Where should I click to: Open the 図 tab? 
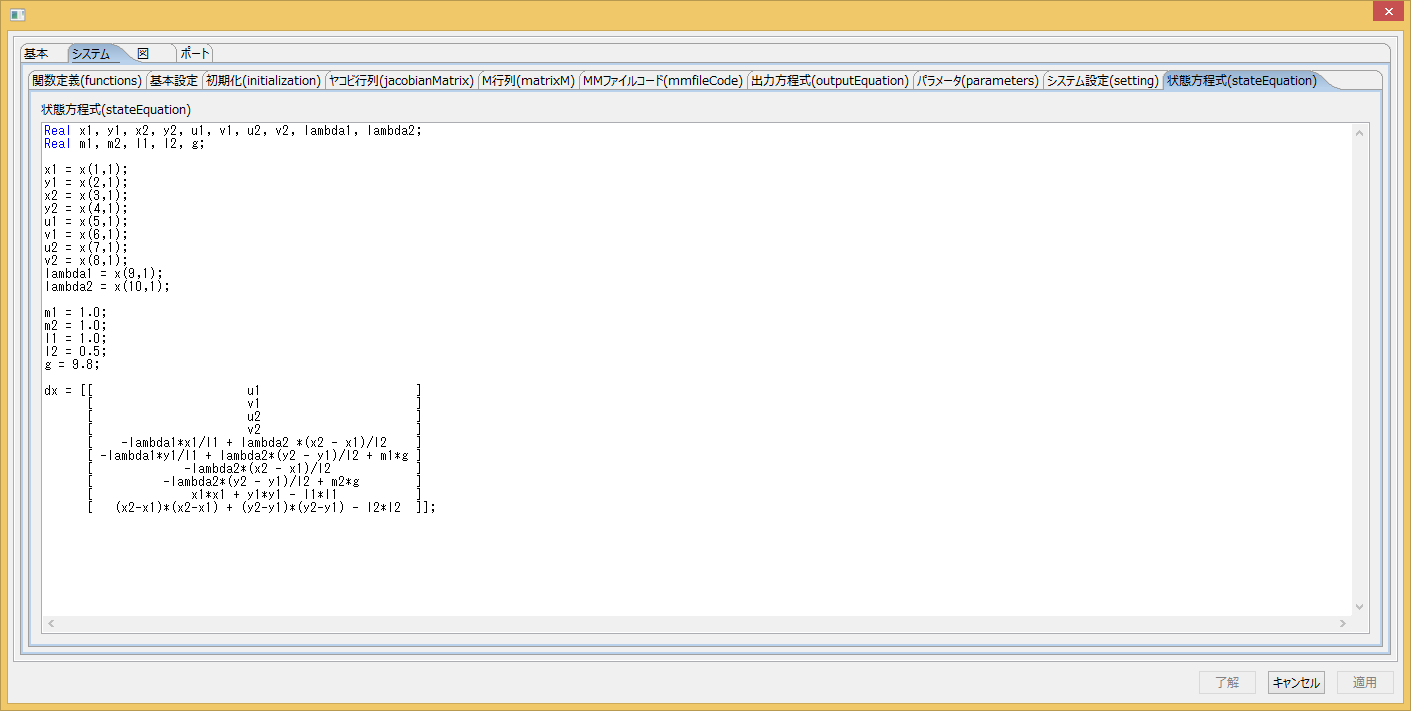click(143, 54)
